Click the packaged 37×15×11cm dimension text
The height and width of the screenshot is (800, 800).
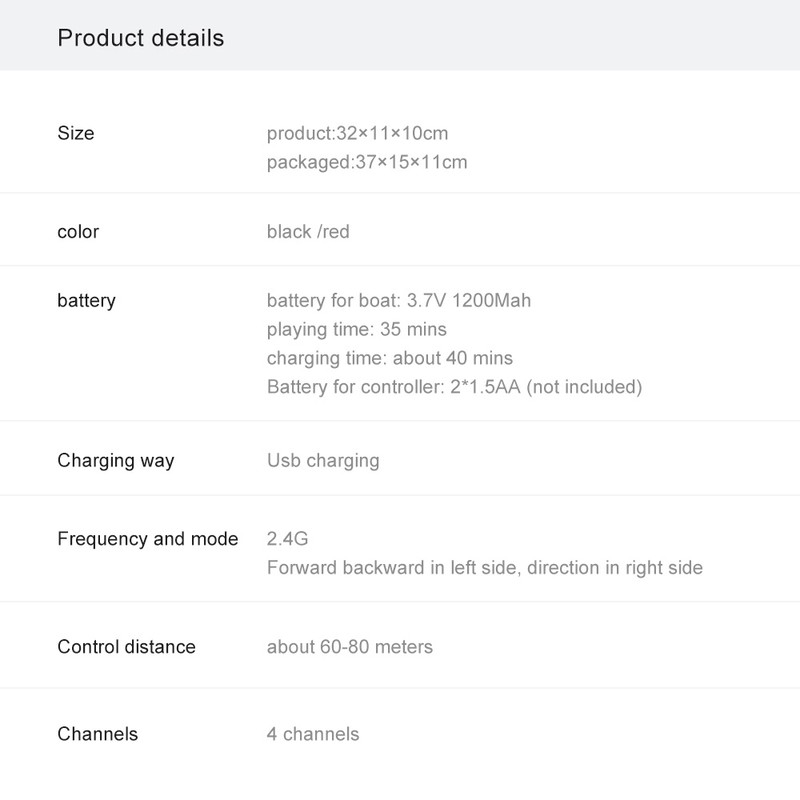(367, 162)
